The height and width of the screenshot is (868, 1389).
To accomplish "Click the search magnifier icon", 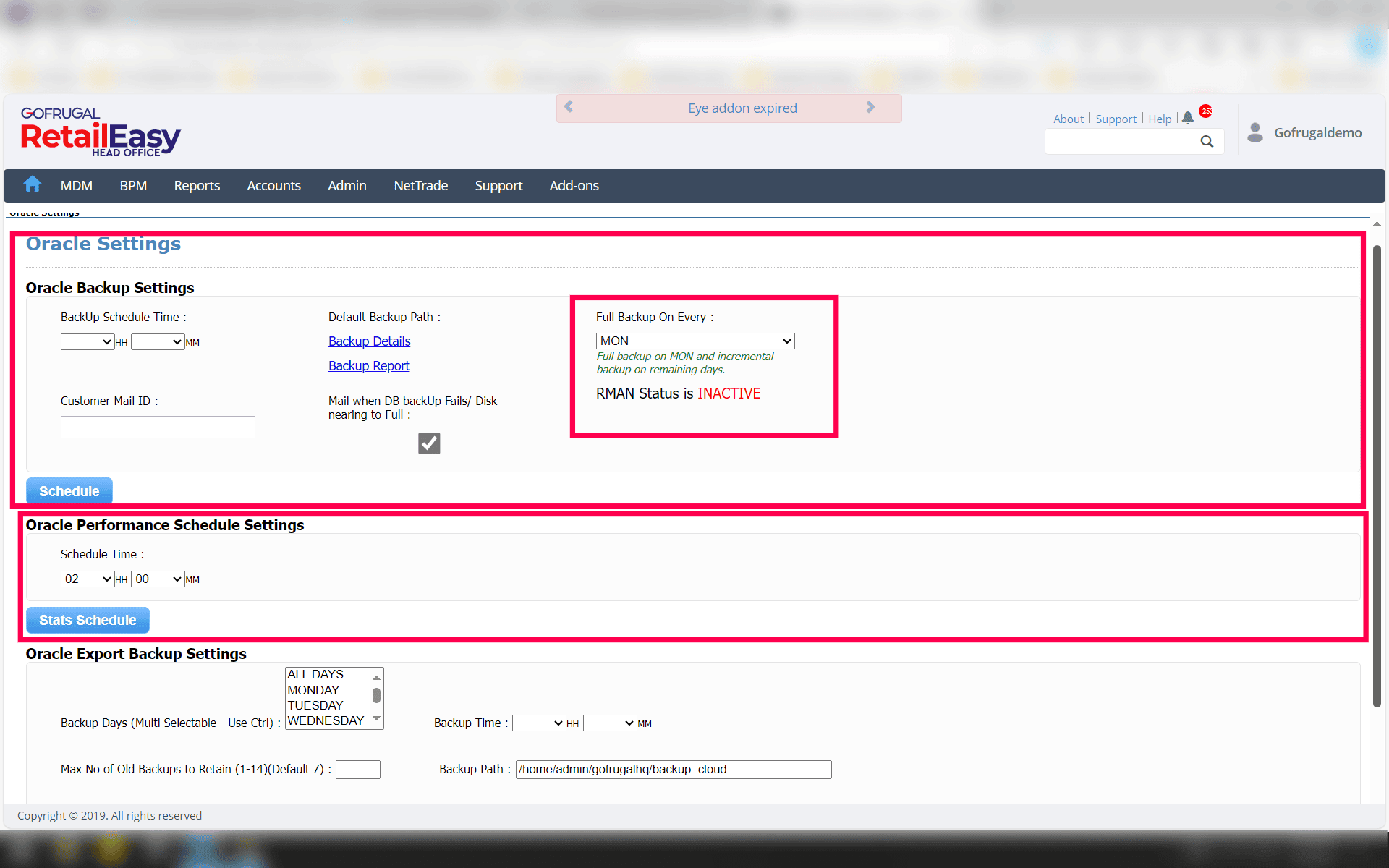I will (1207, 142).
